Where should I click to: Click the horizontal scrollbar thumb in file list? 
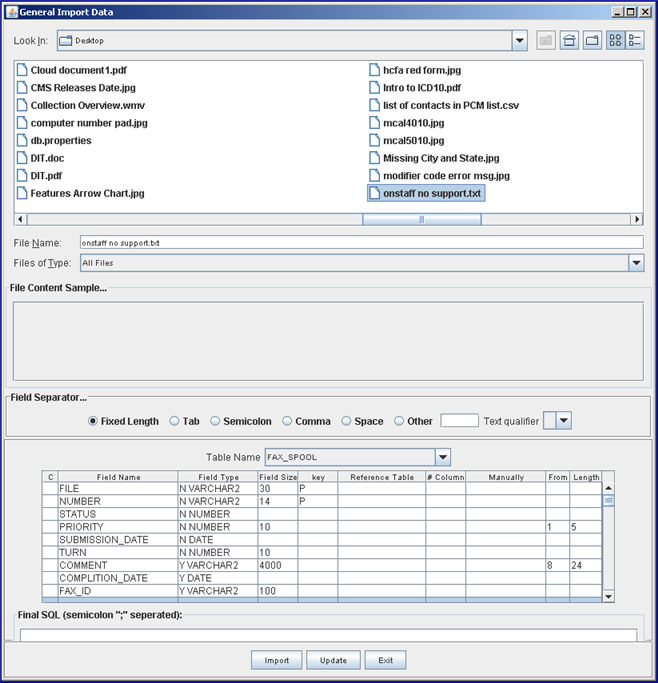tap(422, 219)
